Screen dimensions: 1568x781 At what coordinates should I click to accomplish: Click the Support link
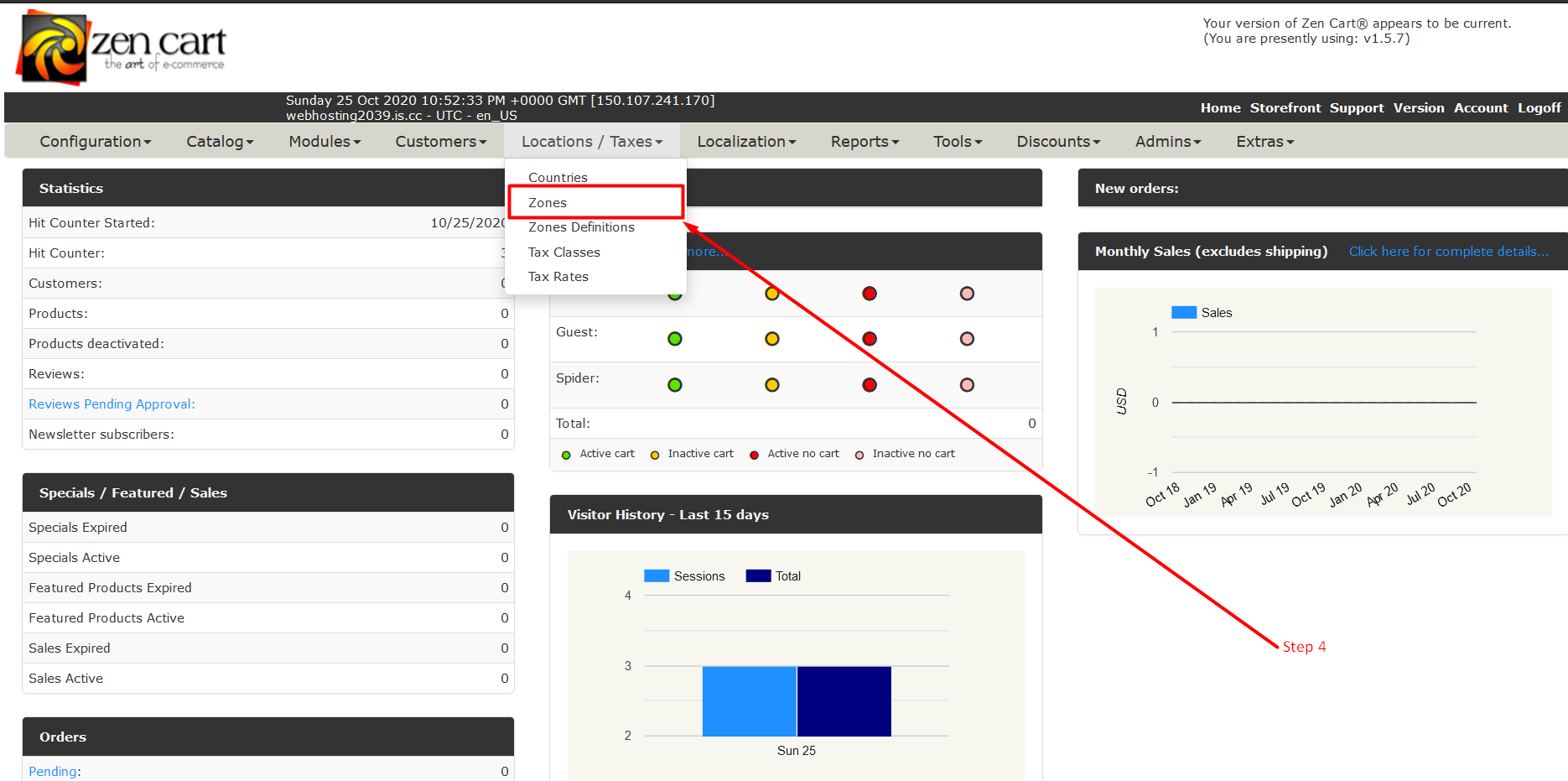1357,108
